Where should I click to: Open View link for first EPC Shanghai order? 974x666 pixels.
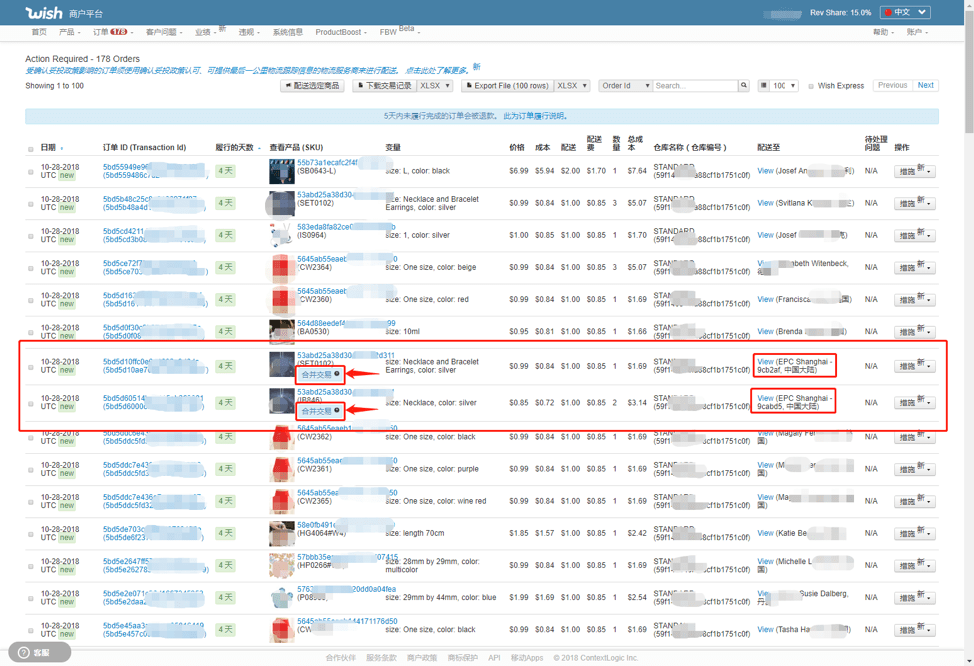[765, 362]
